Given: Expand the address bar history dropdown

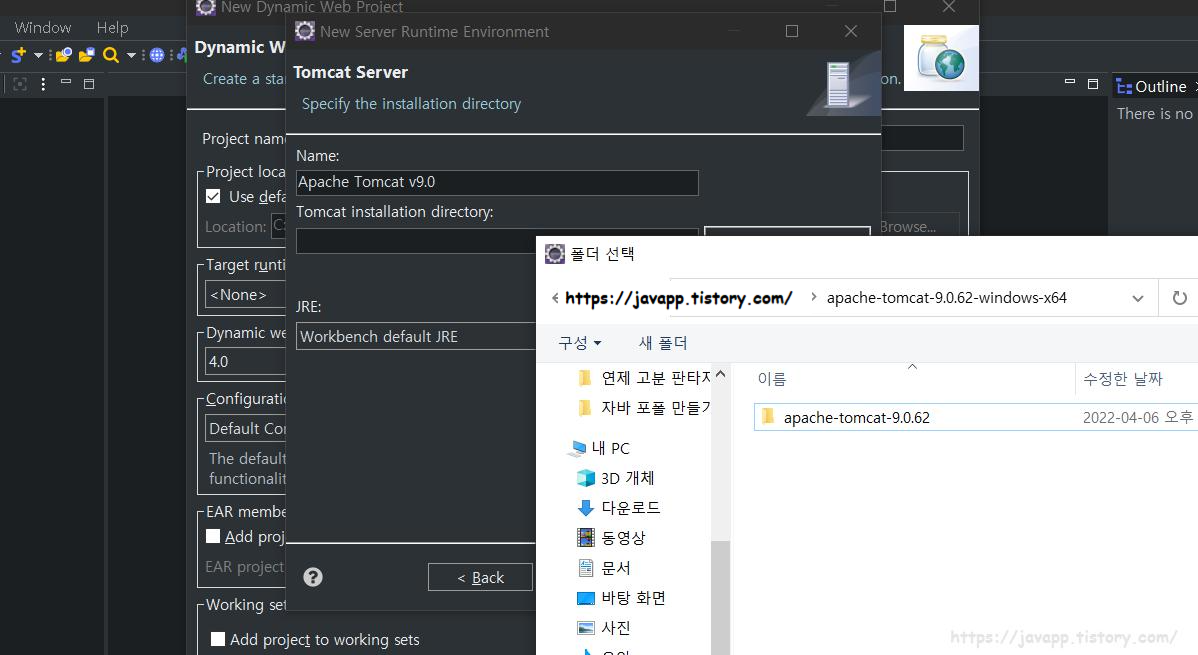Looking at the screenshot, I should point(1138,298).
